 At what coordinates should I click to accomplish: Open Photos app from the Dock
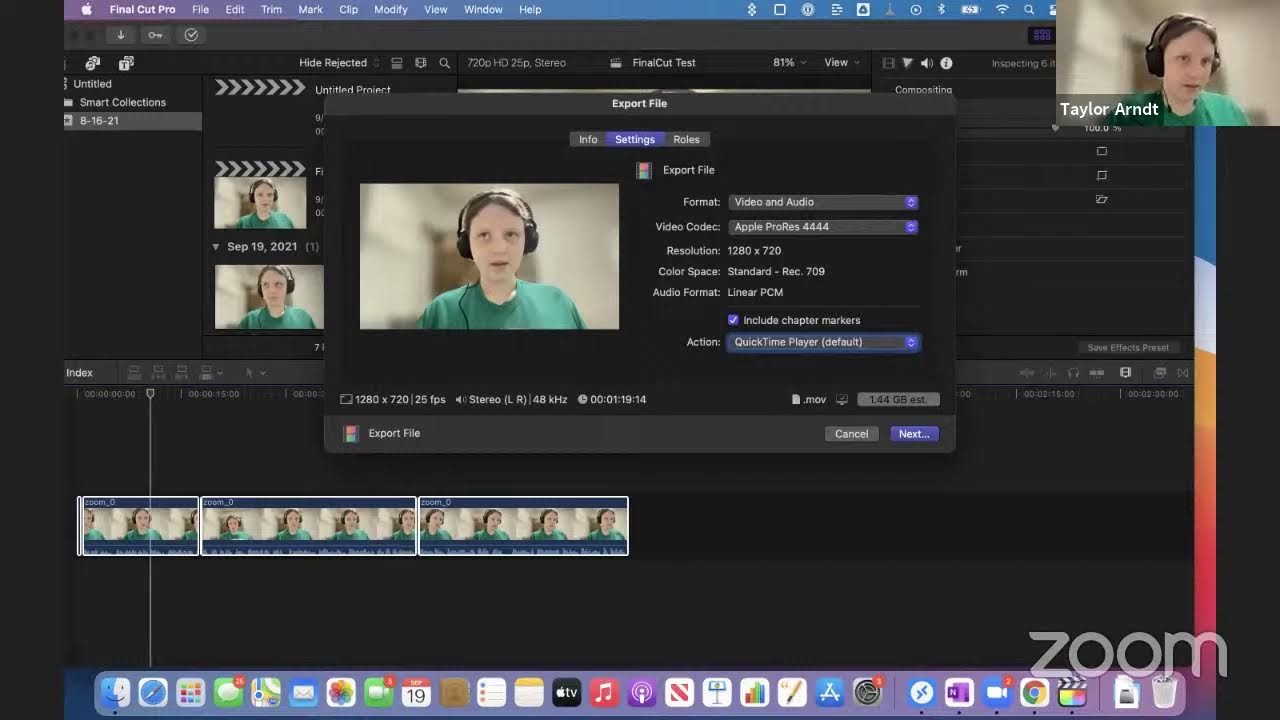341,692
